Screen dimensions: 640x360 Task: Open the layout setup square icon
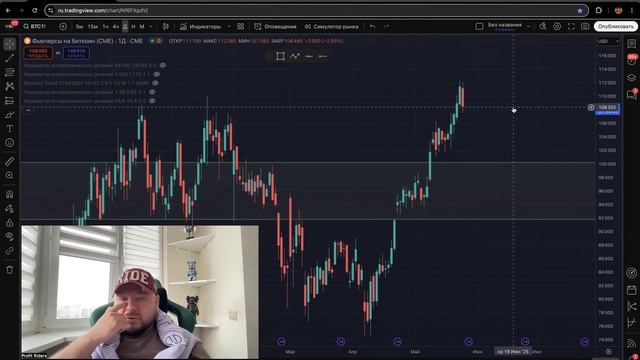coord(480,27)
